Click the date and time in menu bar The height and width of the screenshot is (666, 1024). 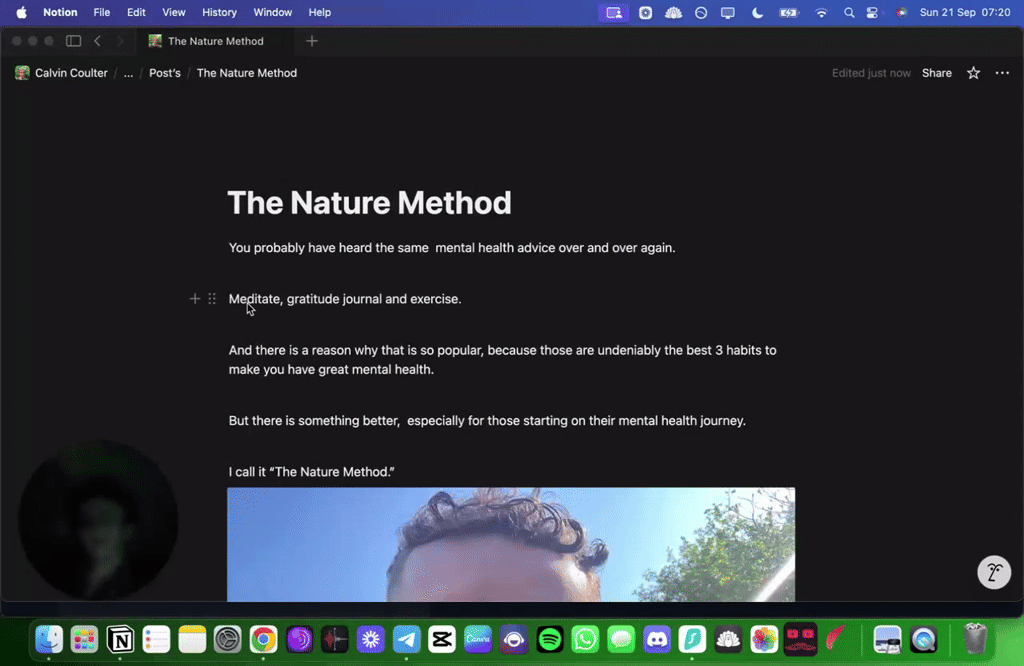(965, 12)
